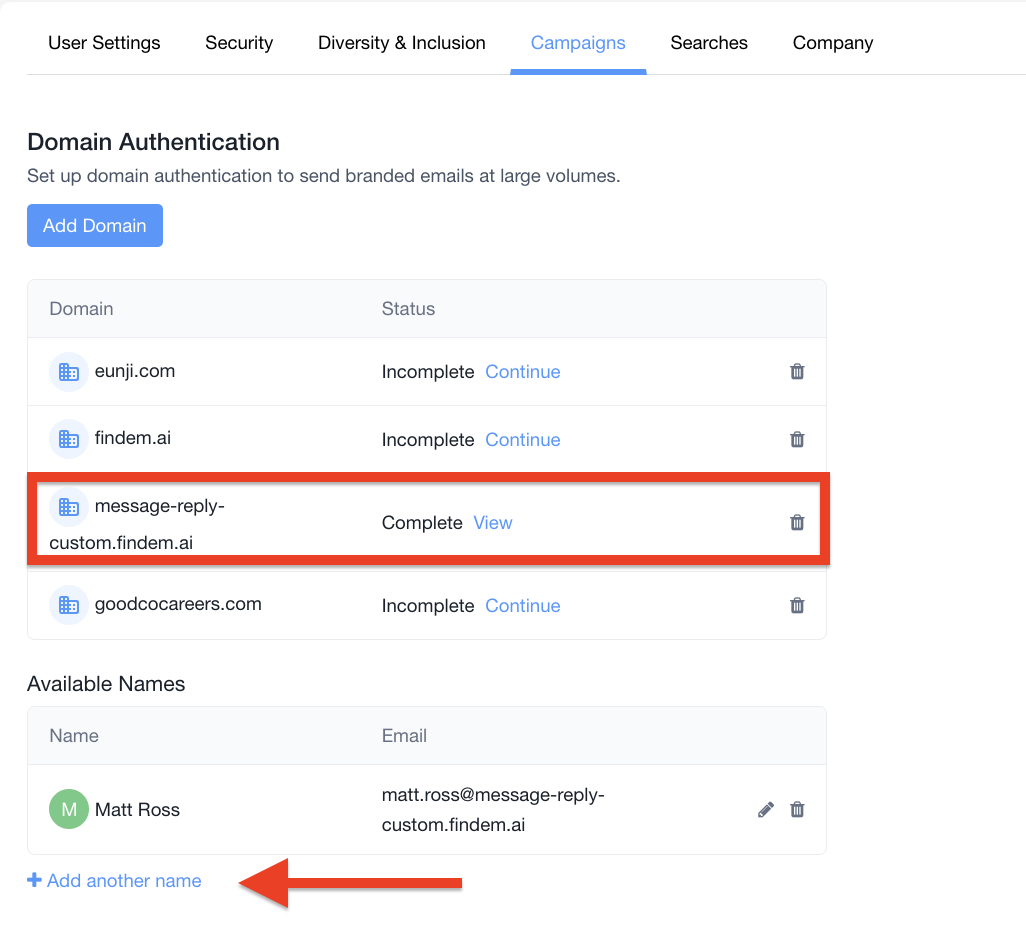The width and height of the screenshot is (1026, 950).
Task: Click the building icon beside eunji.com
Action: pyautogui.click(x=69, y=372)
